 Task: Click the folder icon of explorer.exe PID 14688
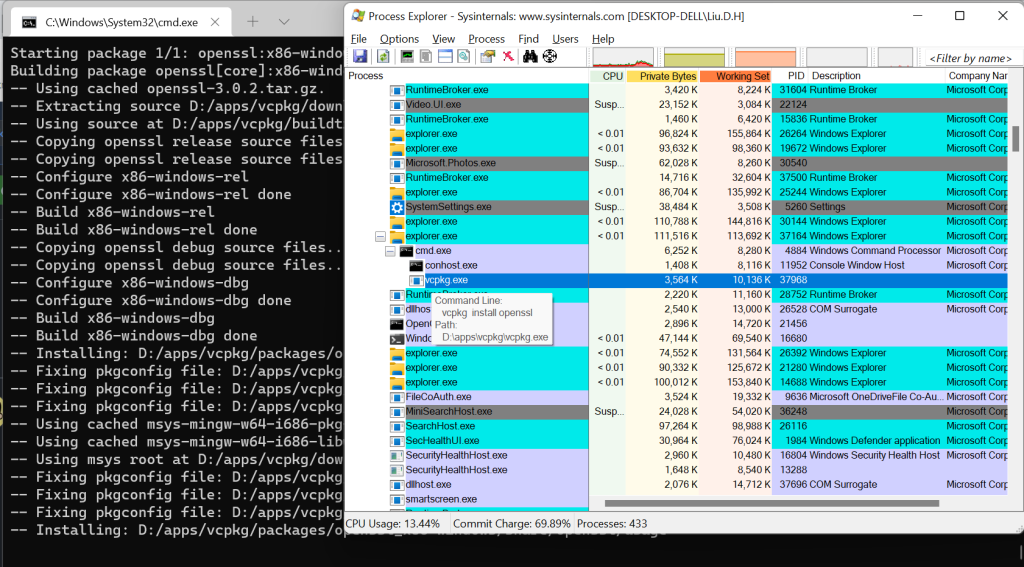click(x=397, y=382)
